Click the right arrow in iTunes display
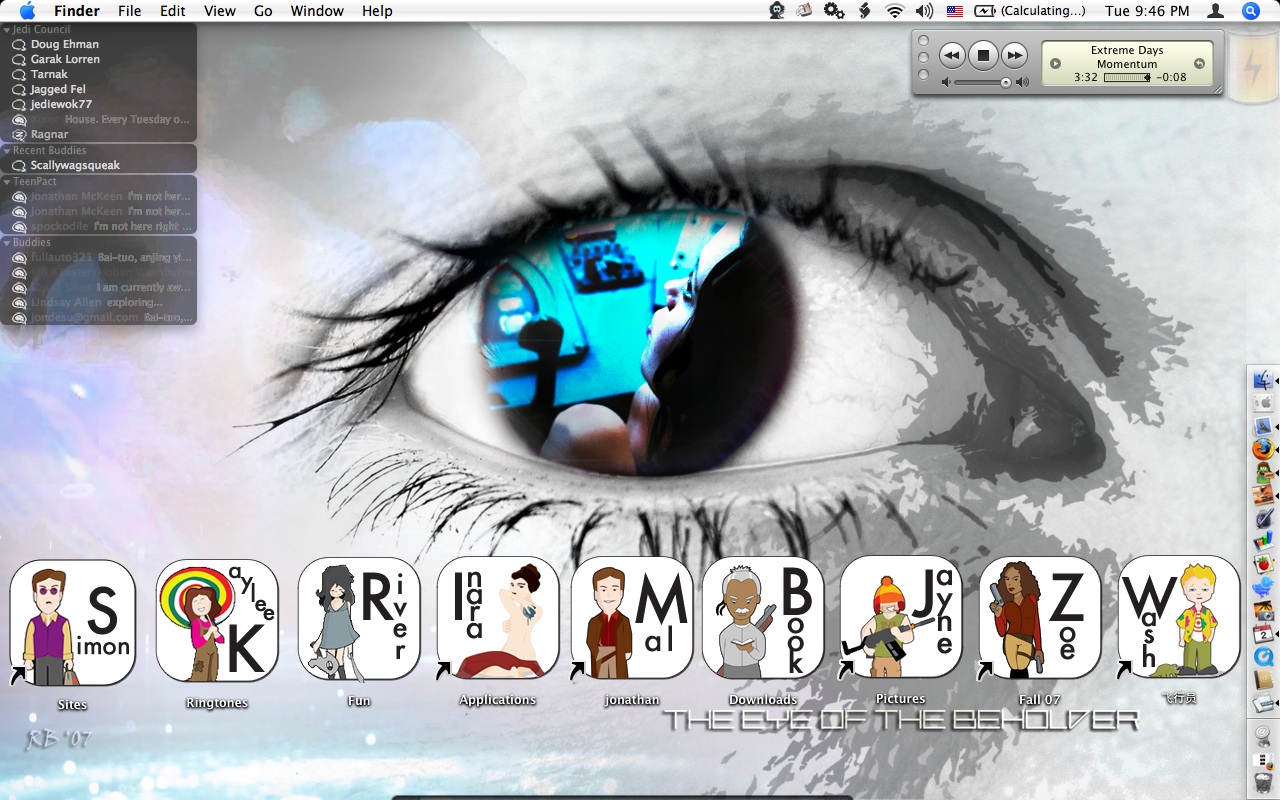 [x=1199, y=63]
